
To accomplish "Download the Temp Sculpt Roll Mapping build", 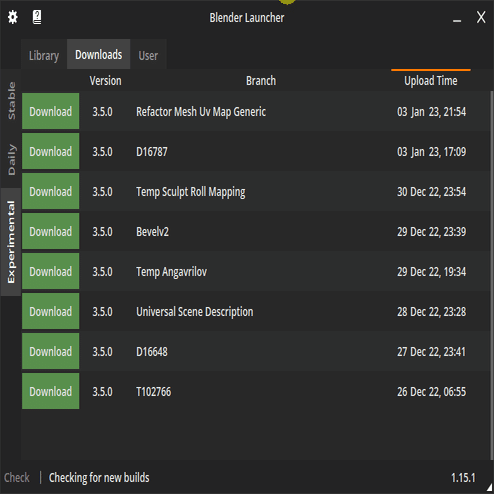I will tap(51, 191).
